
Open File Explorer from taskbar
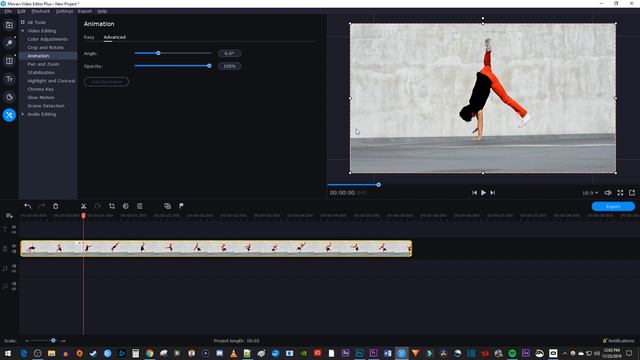[x=51, y=353]
